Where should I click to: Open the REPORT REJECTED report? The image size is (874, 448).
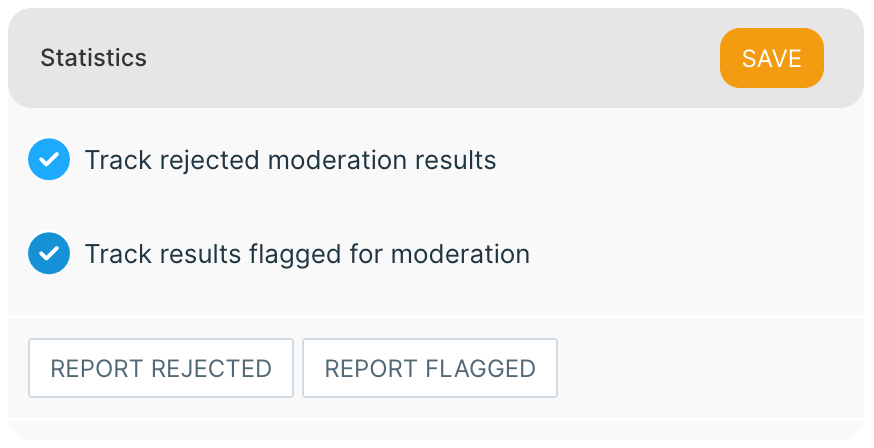[x=161, y=368]
